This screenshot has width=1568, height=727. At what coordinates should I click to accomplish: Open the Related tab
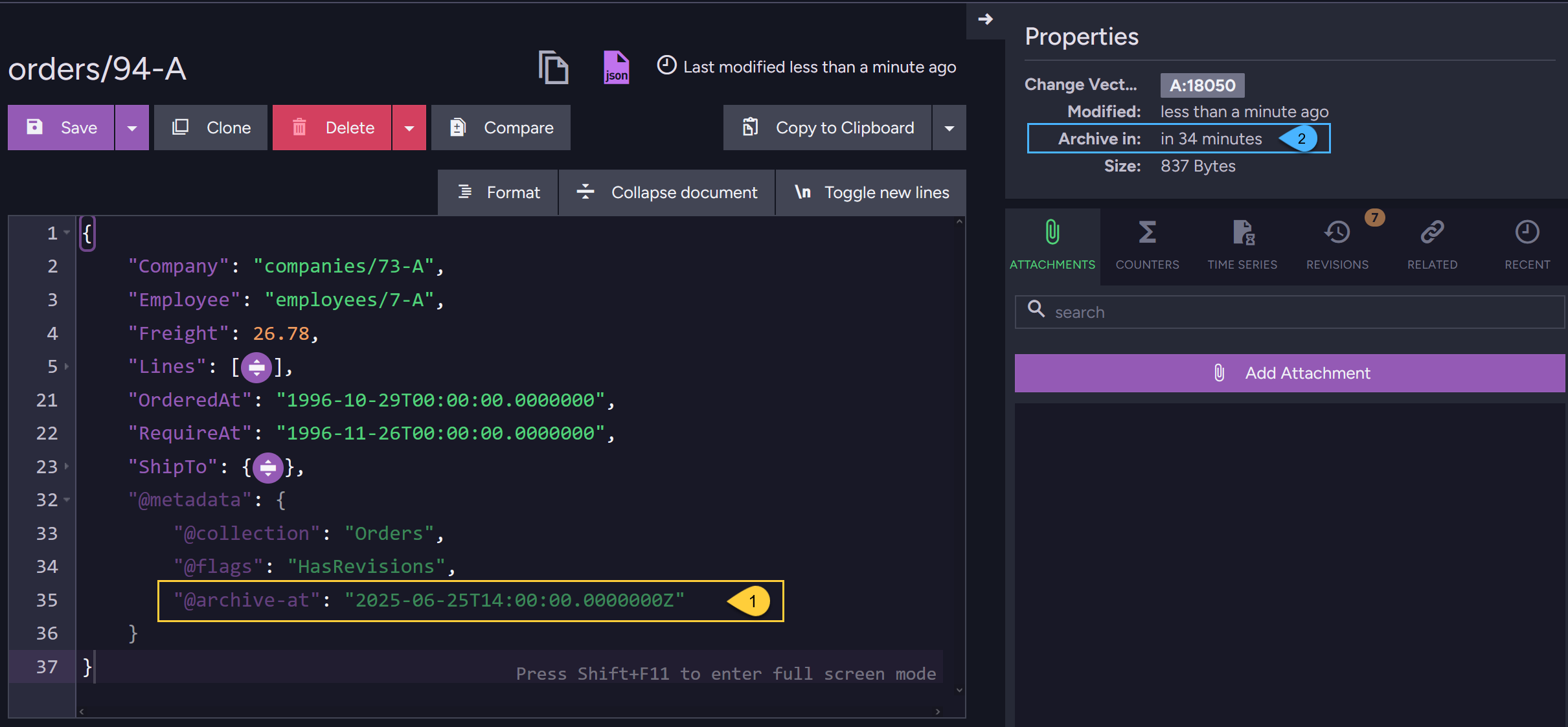point(1432,246)
